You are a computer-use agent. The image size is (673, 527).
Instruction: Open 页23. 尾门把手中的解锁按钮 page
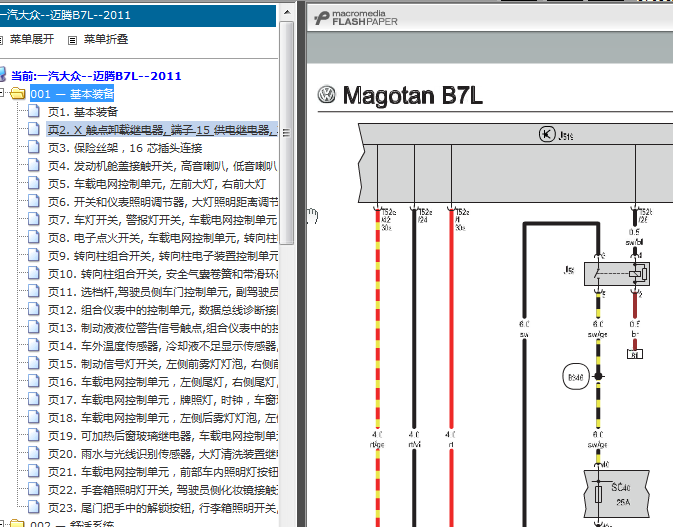coord(163,508)
